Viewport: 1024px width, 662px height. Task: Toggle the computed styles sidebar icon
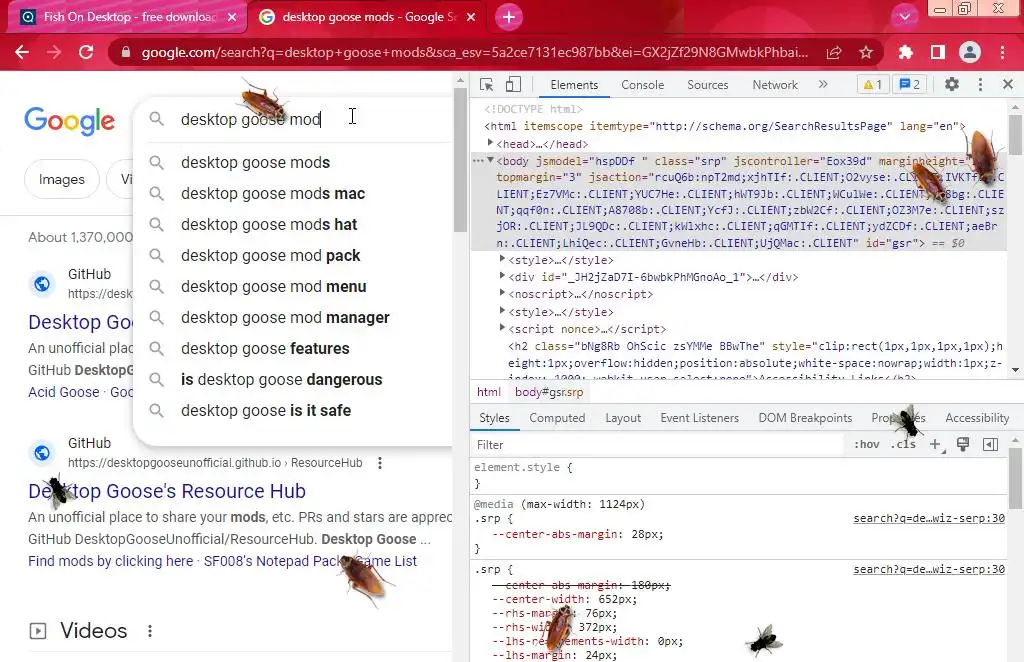pos(990,445)
